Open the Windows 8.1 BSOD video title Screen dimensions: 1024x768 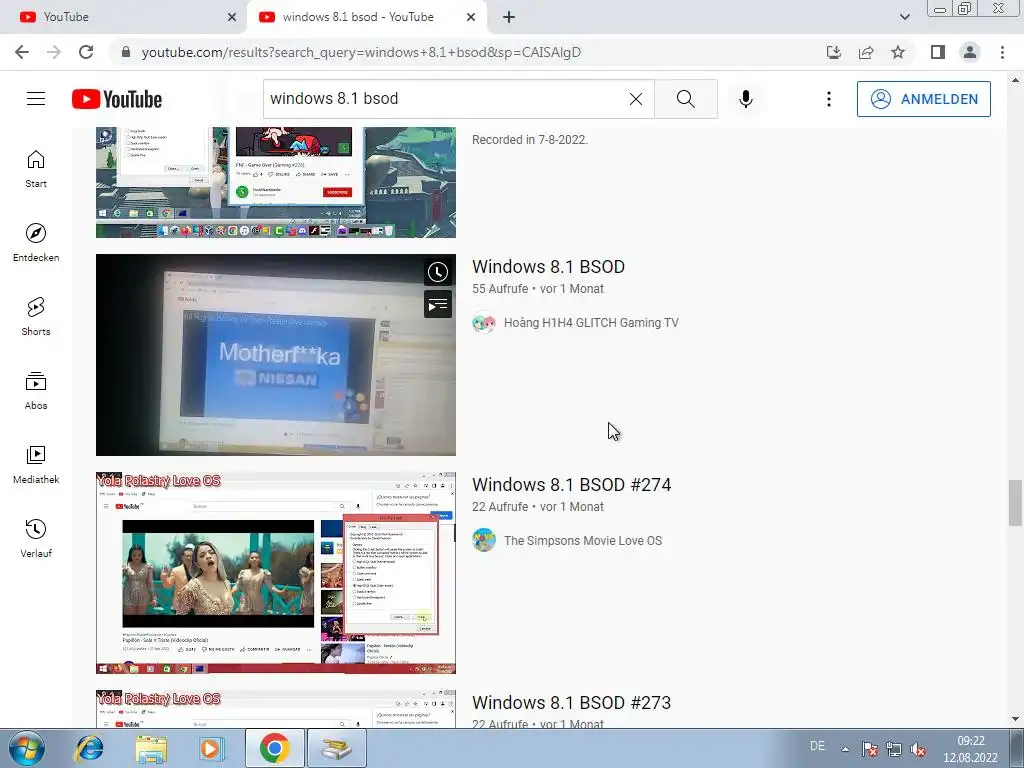point(549,266)
